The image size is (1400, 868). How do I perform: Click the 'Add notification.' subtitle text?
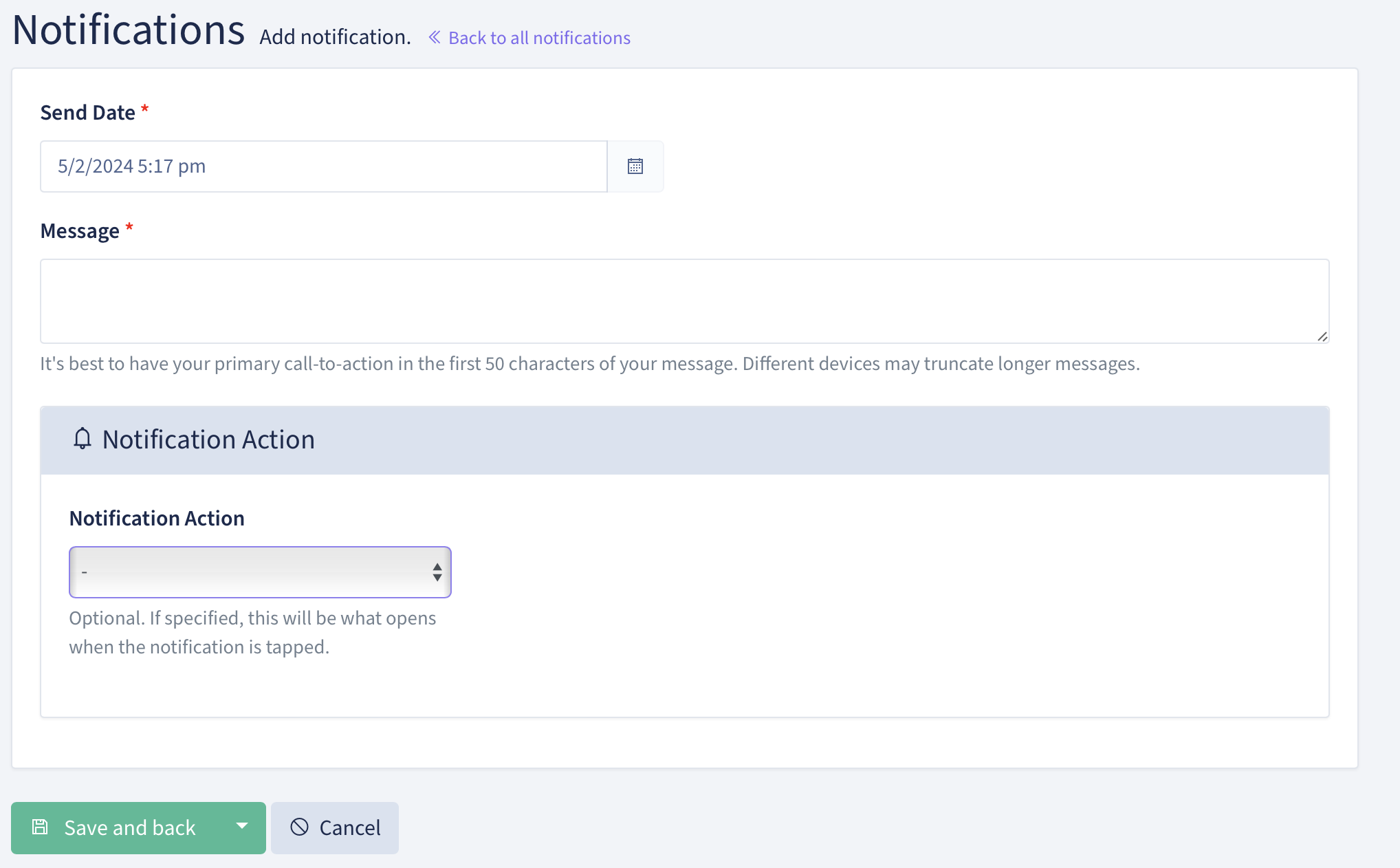tap(335, 37)
